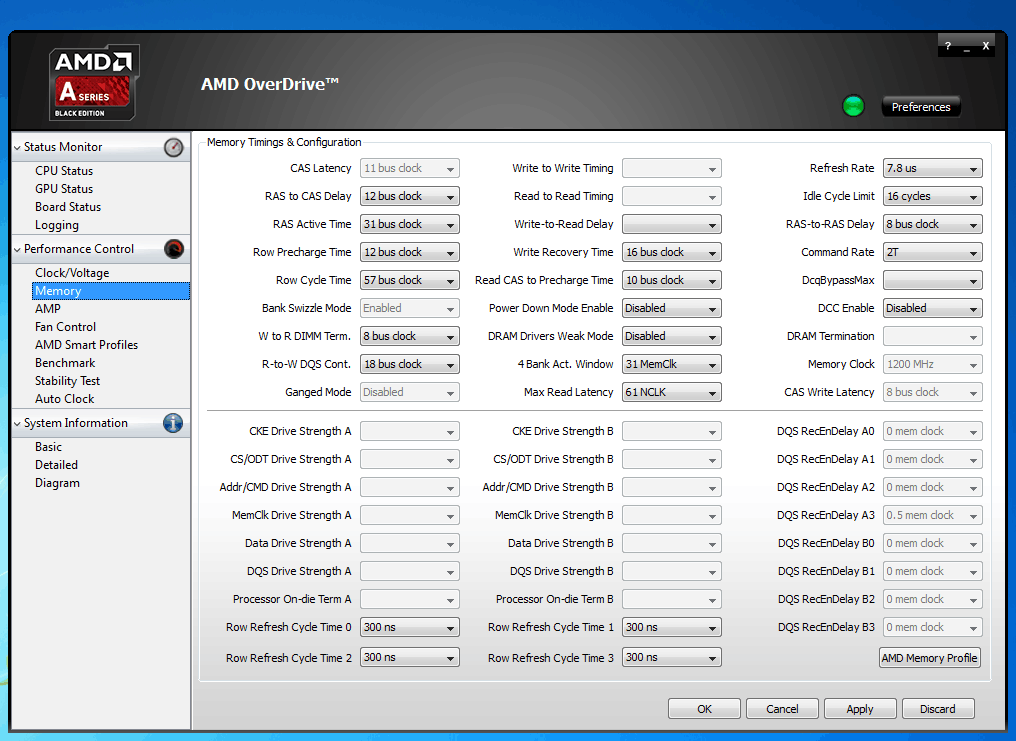Click the CAS Write Latency field
1016x741 pixels.
coord(932,392)
